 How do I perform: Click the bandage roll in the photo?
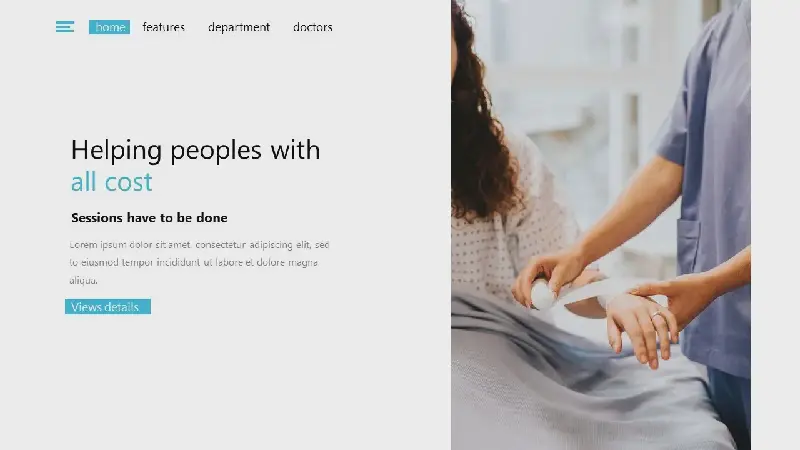click(x=544, y=295)
